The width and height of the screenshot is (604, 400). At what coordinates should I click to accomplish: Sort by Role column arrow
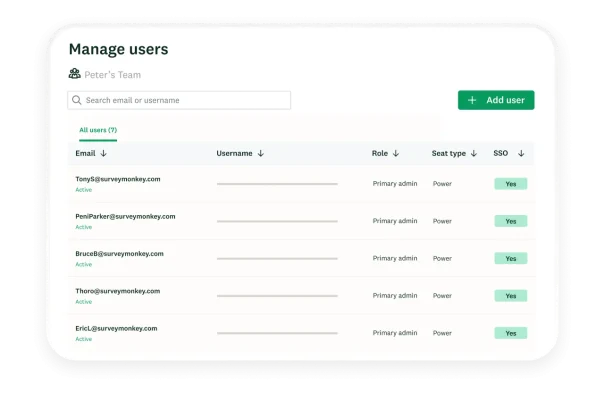pyautogui.click(x=396, y=153)
